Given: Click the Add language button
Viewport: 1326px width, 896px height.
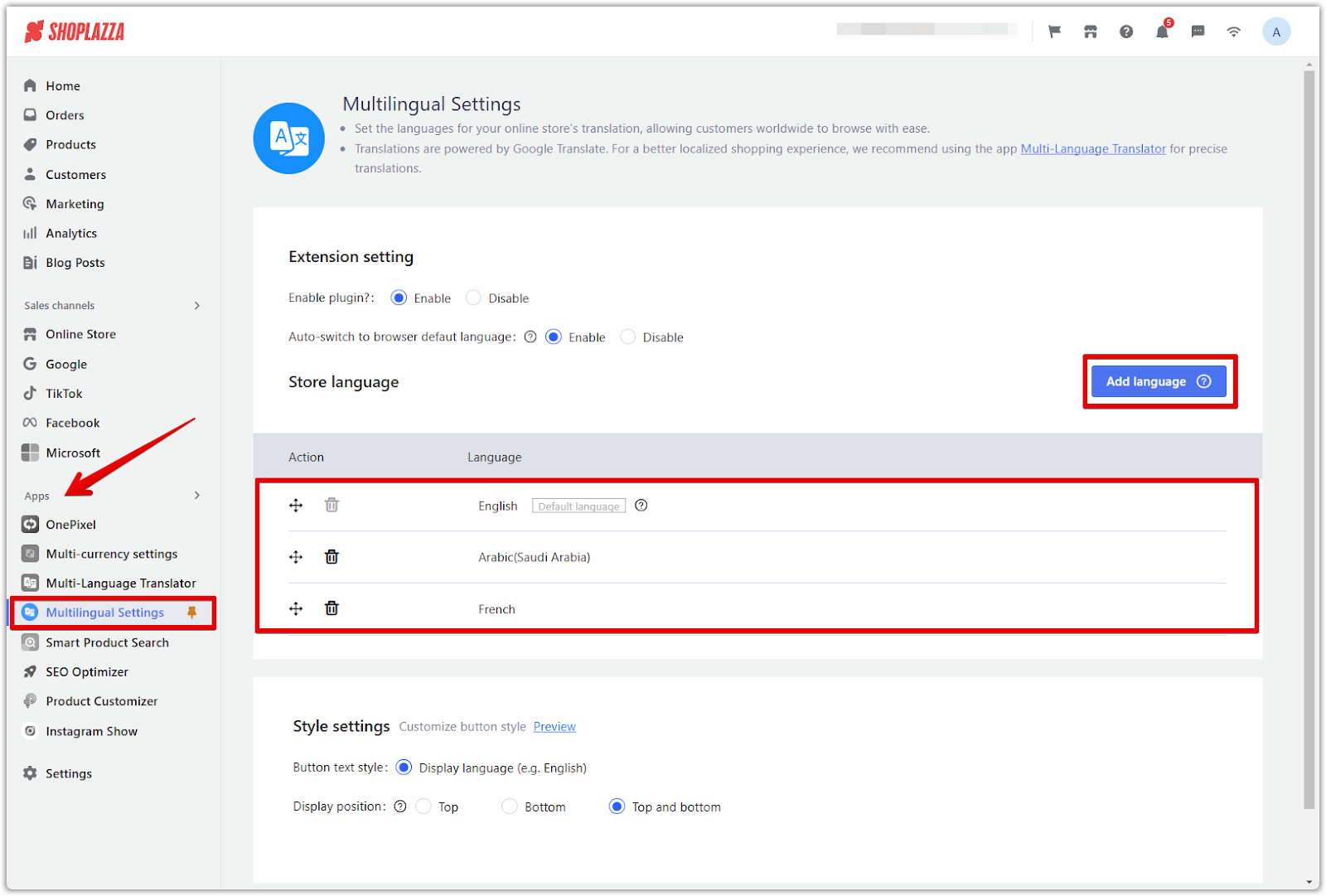Looking at the screenshot, I should point(1159,381).
